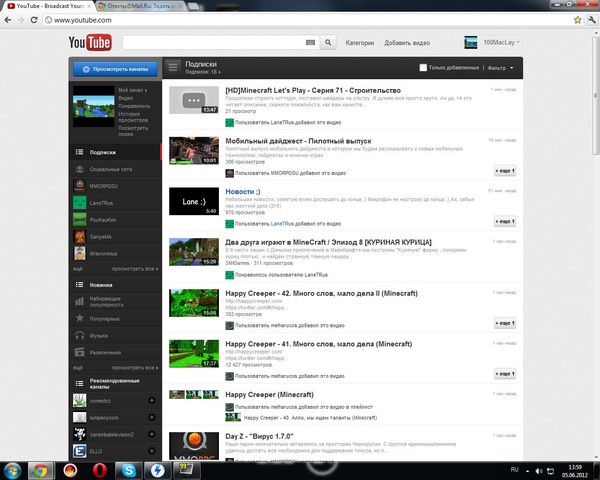Click the headphones icon for Музыка
This screenshot has width=600, height=480.
80,336
